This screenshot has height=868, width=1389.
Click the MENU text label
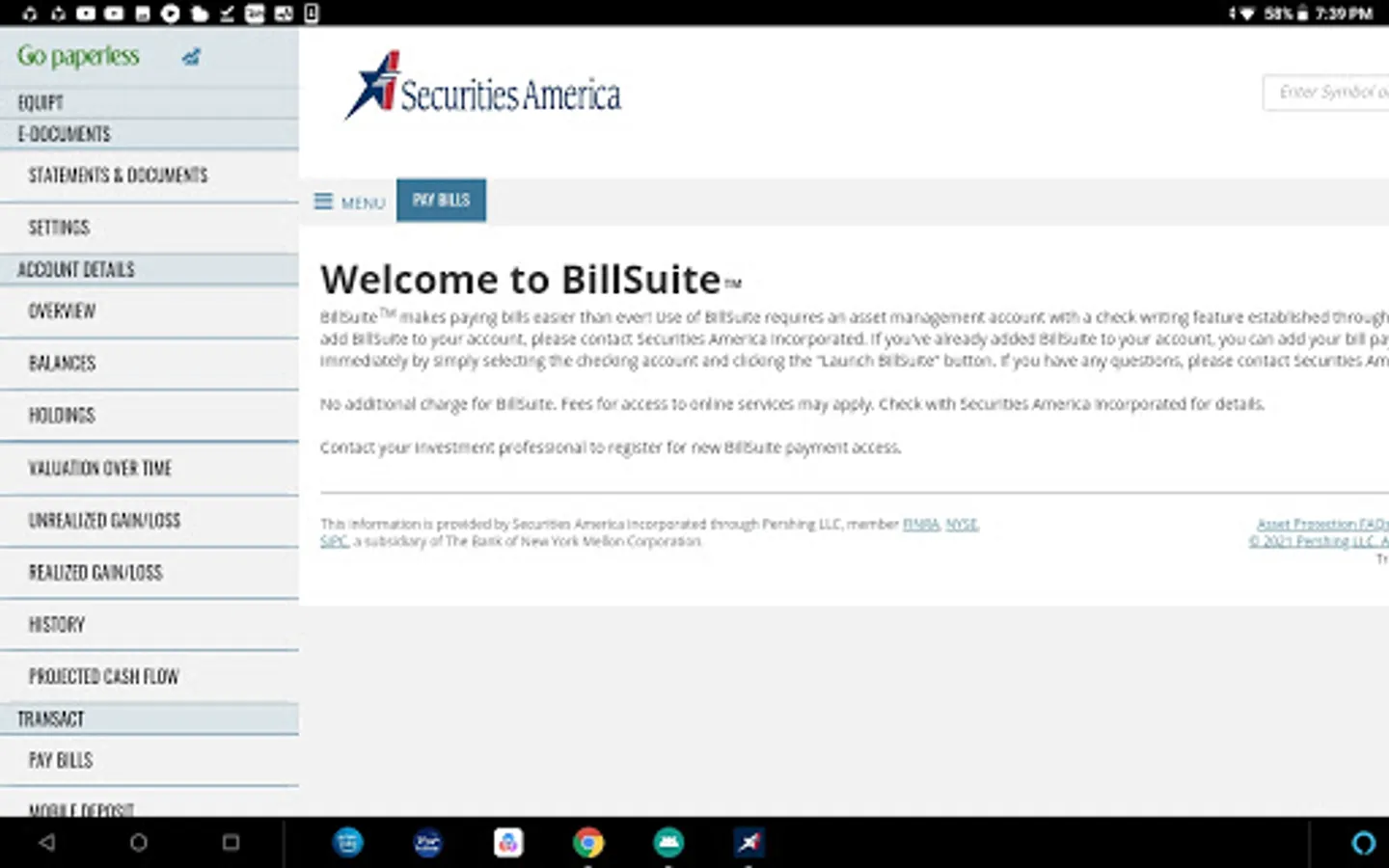point(363,203)
